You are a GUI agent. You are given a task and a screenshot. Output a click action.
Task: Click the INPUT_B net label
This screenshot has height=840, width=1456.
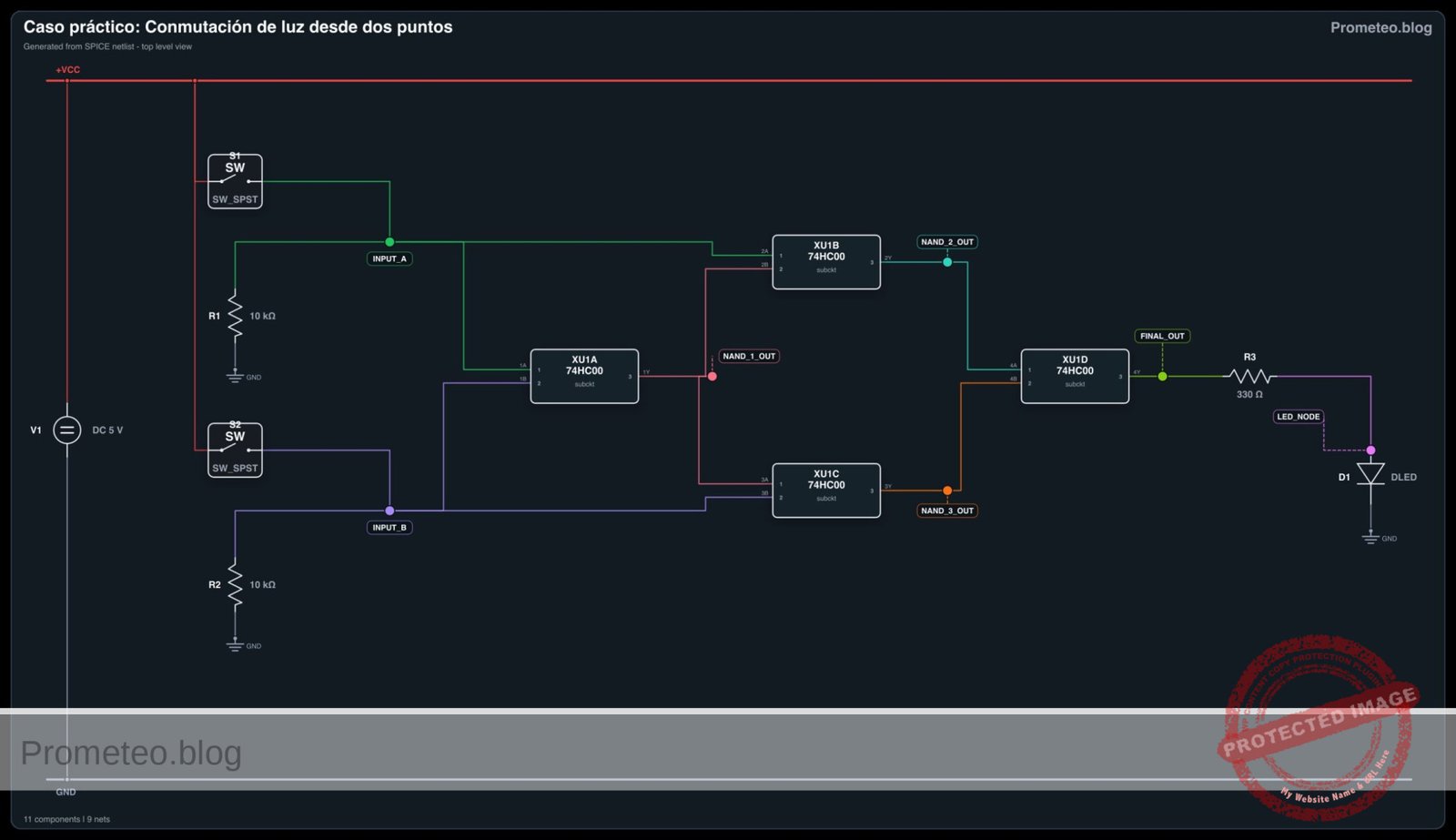(389, 527)
